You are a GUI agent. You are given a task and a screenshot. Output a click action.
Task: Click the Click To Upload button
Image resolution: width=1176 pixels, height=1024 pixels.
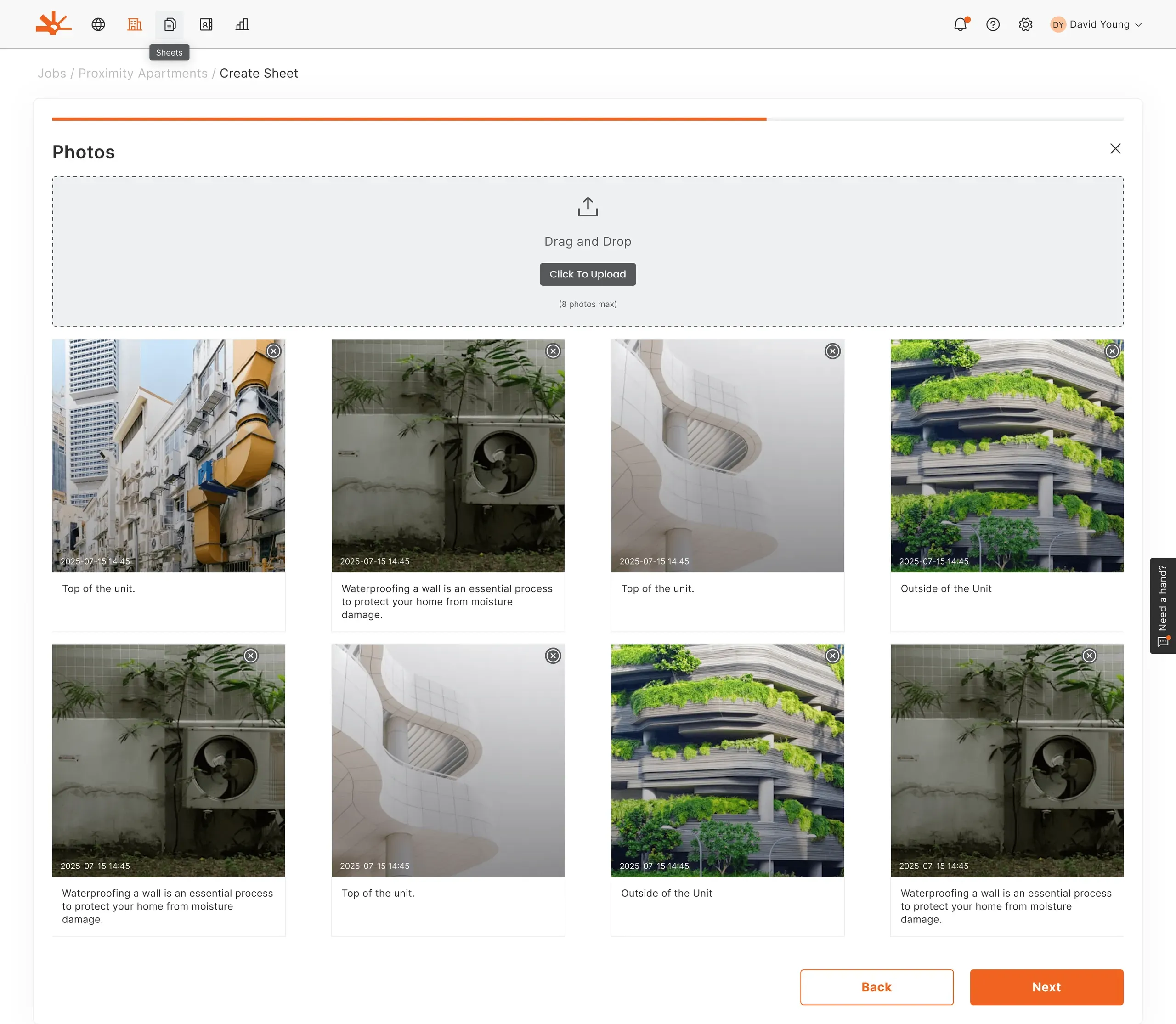point(588,274)
